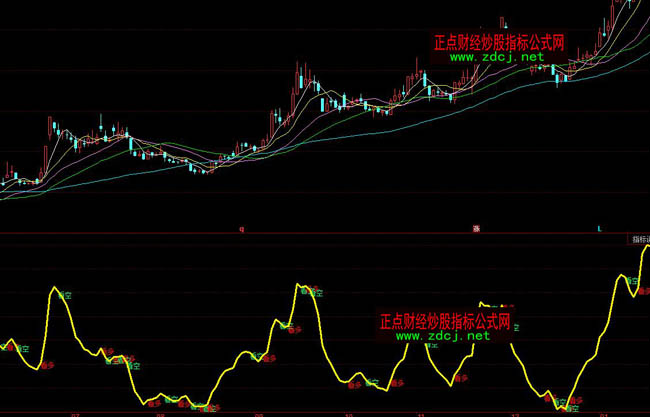
Task: Select the 12 month label on time axis
Action: 515,412
